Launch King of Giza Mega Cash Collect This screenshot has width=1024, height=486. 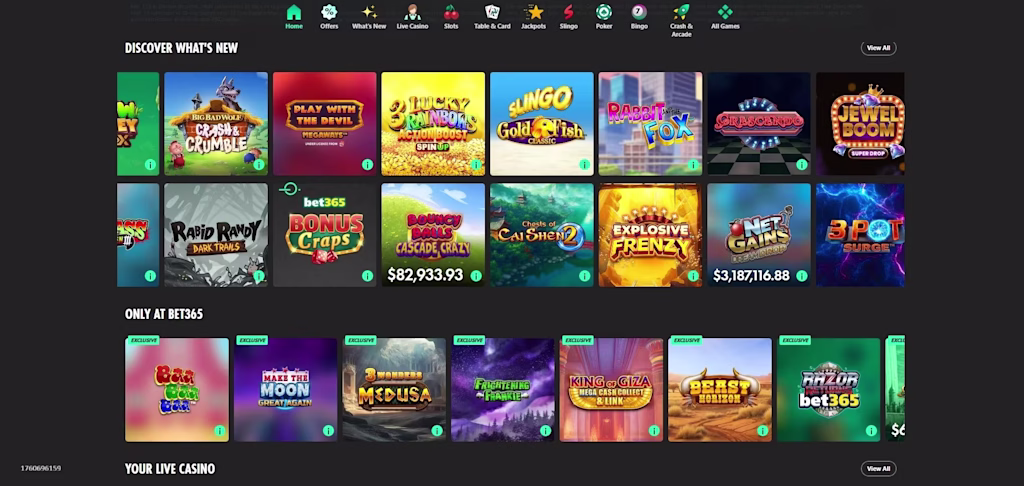(611, 389)
